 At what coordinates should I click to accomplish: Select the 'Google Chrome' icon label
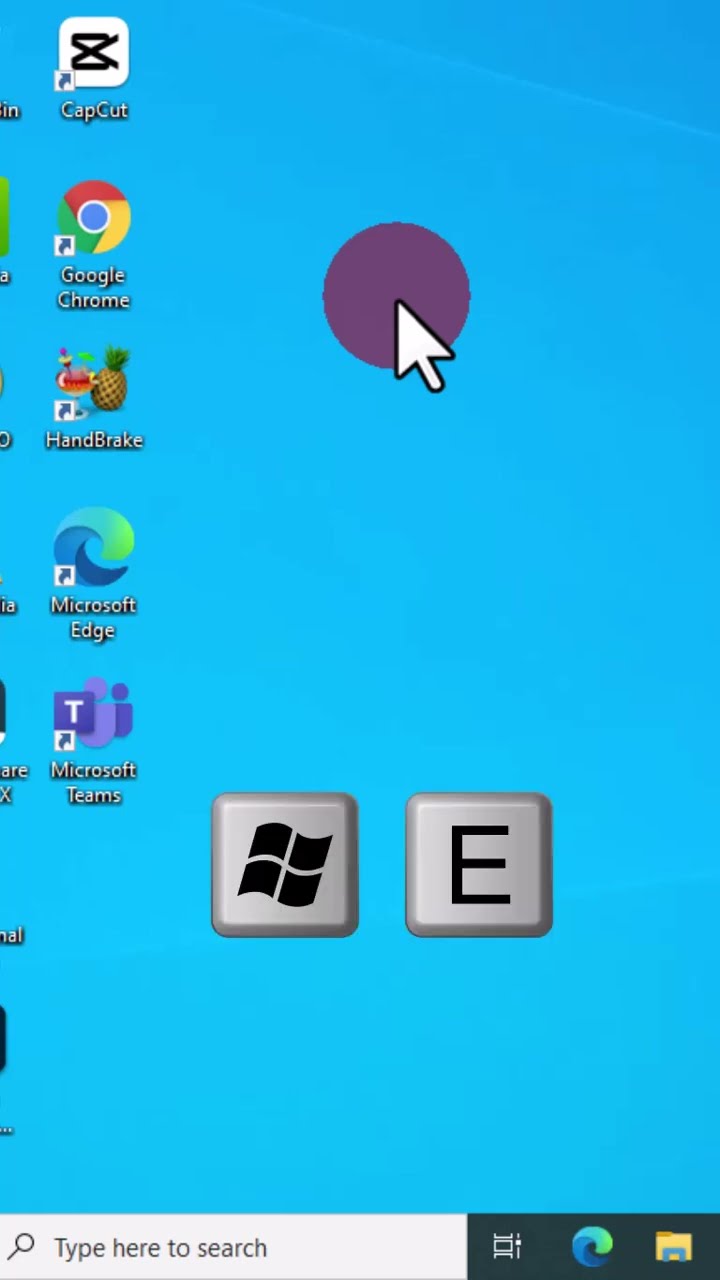(94, 288)
